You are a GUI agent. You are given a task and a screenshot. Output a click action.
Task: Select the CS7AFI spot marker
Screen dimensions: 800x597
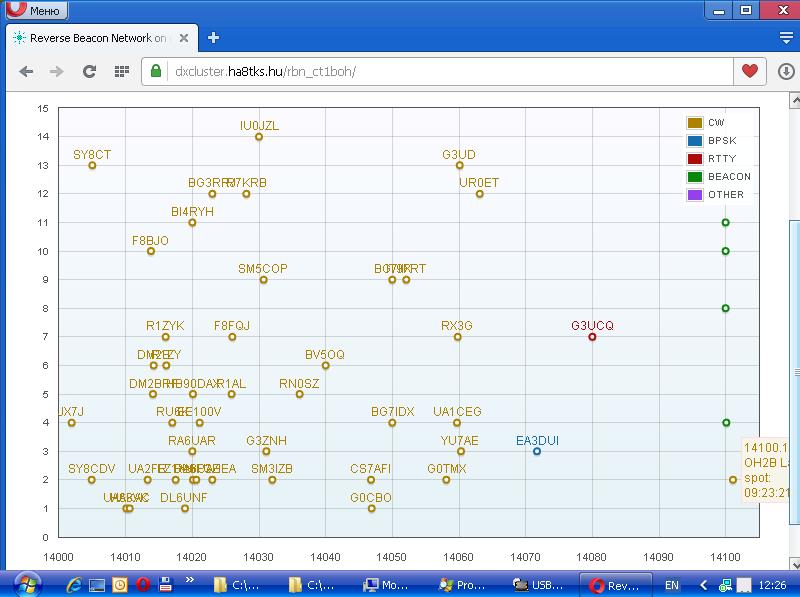coord(371,480)
